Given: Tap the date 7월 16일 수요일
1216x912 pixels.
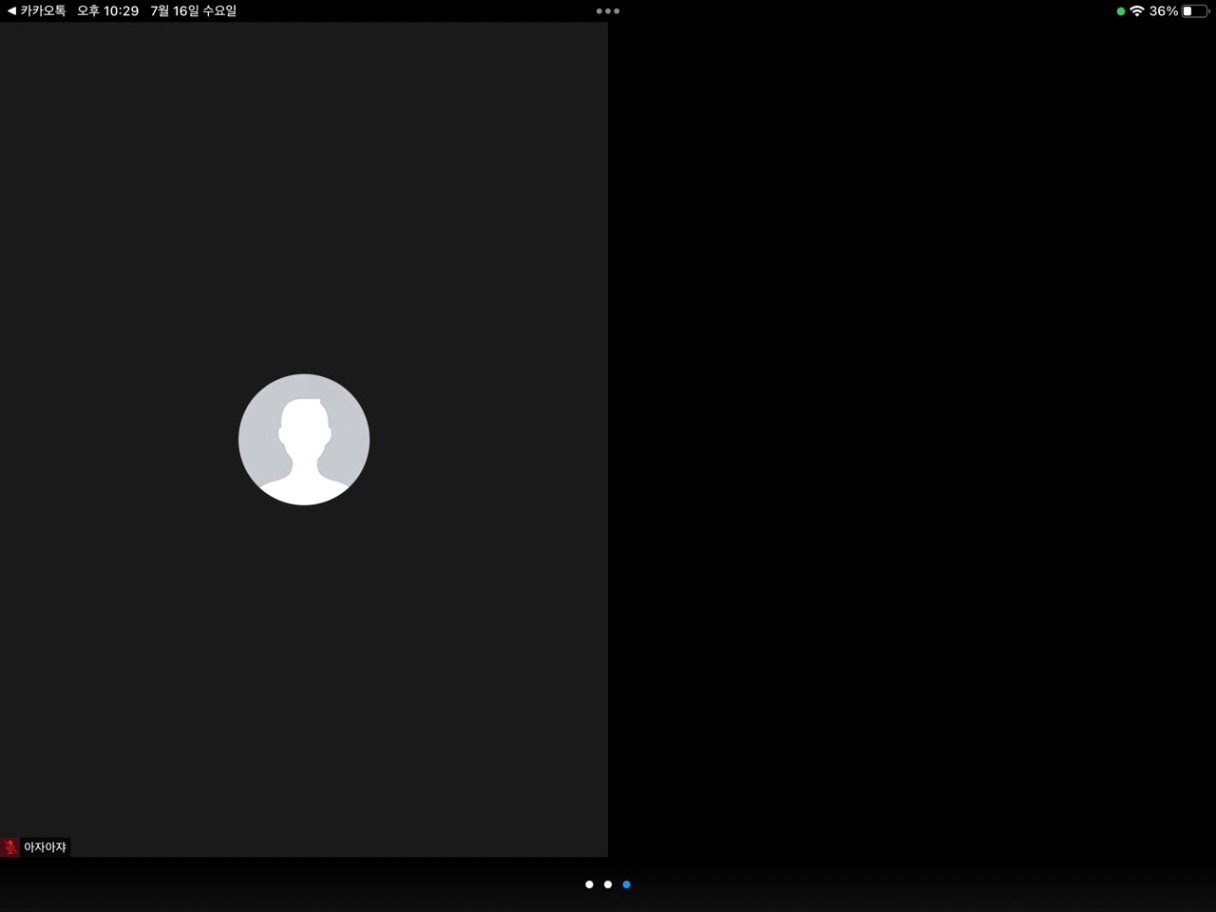Looking at the screenshot, I should click(x=194, y=11).
